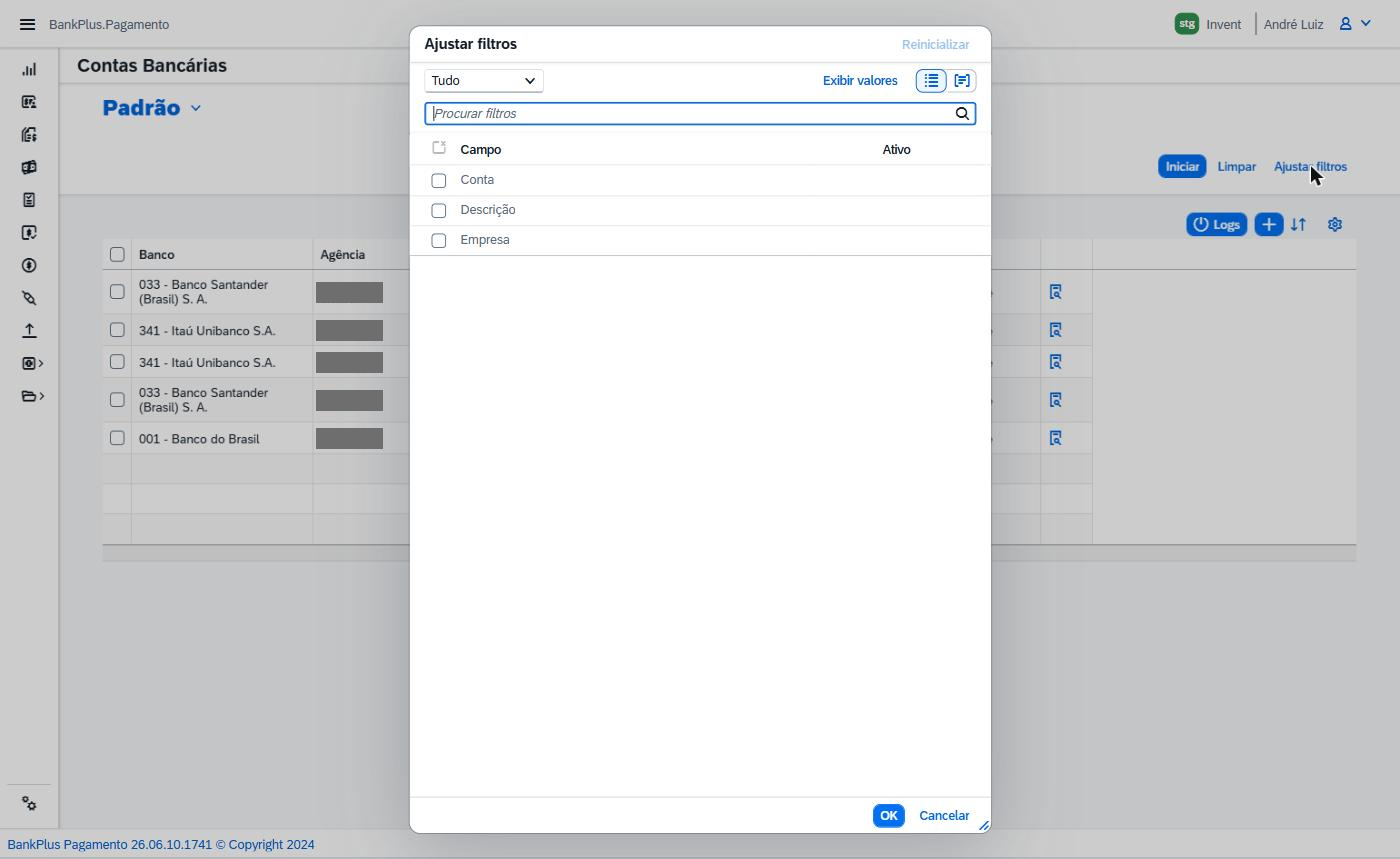Open the Tudo dropdown

tap(484, 81)
